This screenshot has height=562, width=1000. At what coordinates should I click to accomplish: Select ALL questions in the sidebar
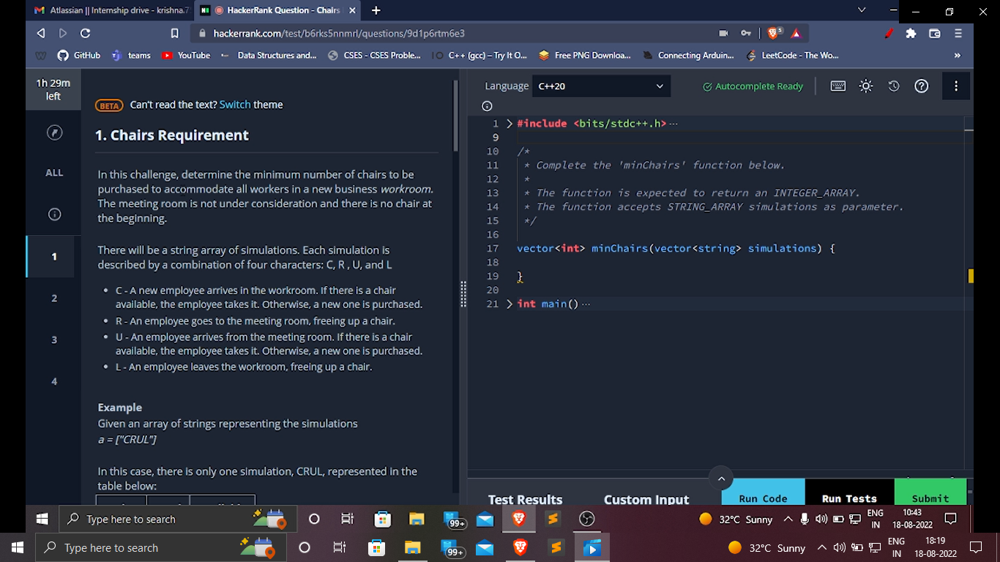click(54, 173)
